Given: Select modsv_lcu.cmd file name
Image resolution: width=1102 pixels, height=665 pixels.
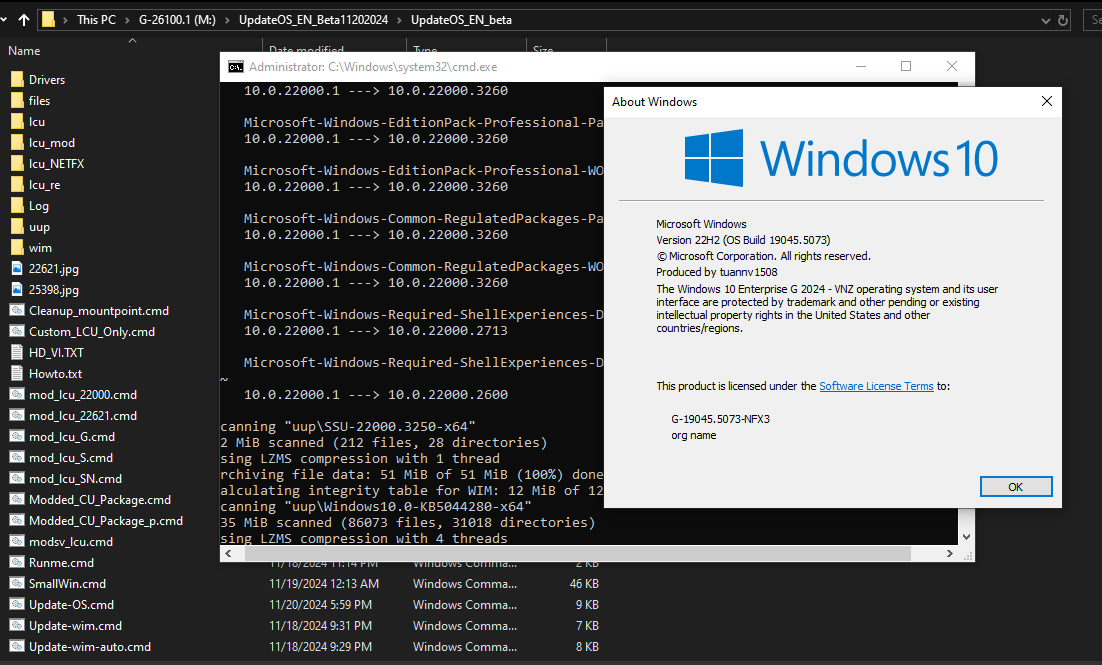Looking at the screenshot, I should pyautogui.click(x=70, y=542).
